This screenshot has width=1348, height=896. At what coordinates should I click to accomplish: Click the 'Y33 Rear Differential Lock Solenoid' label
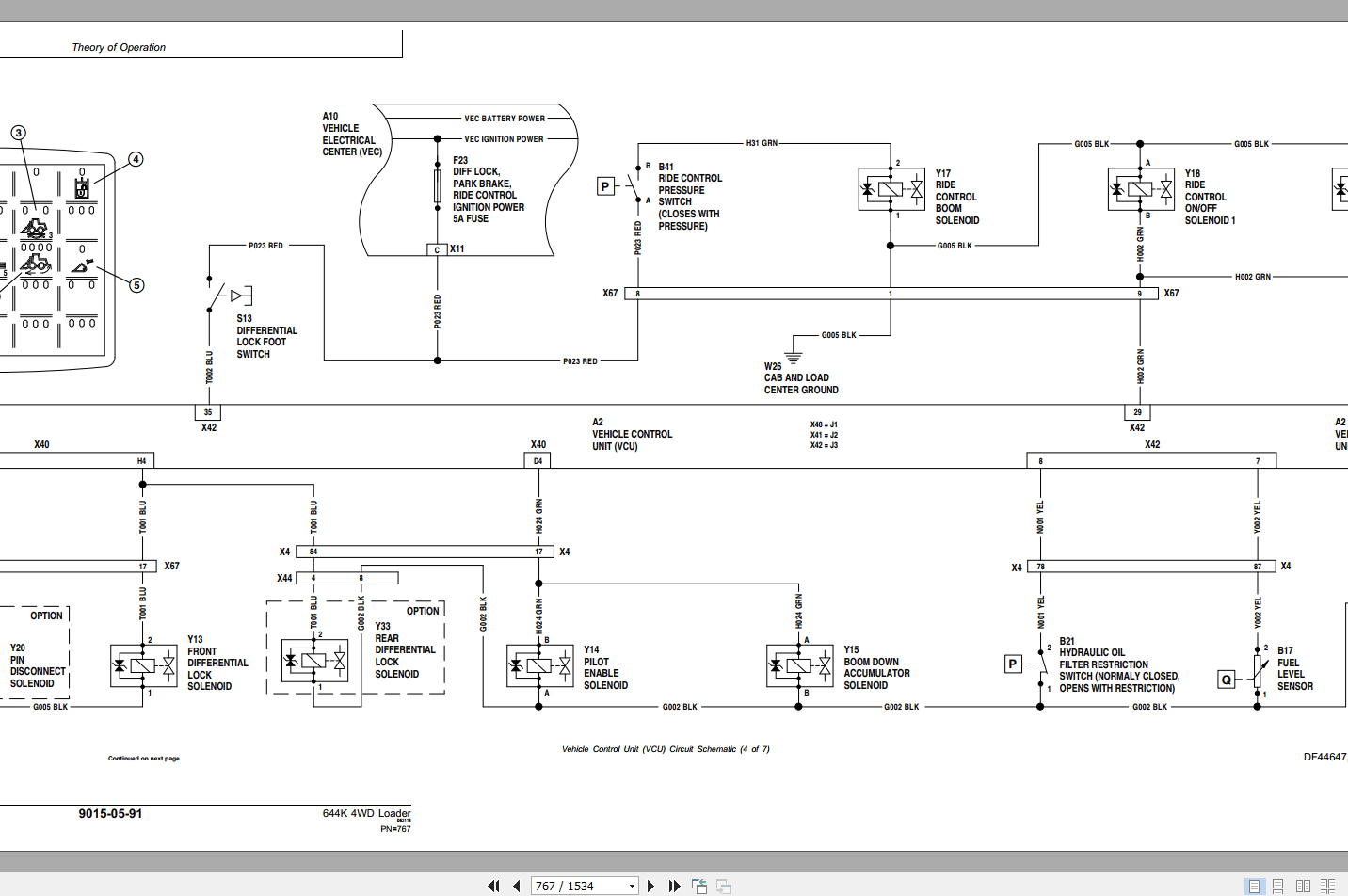(405, 649)
